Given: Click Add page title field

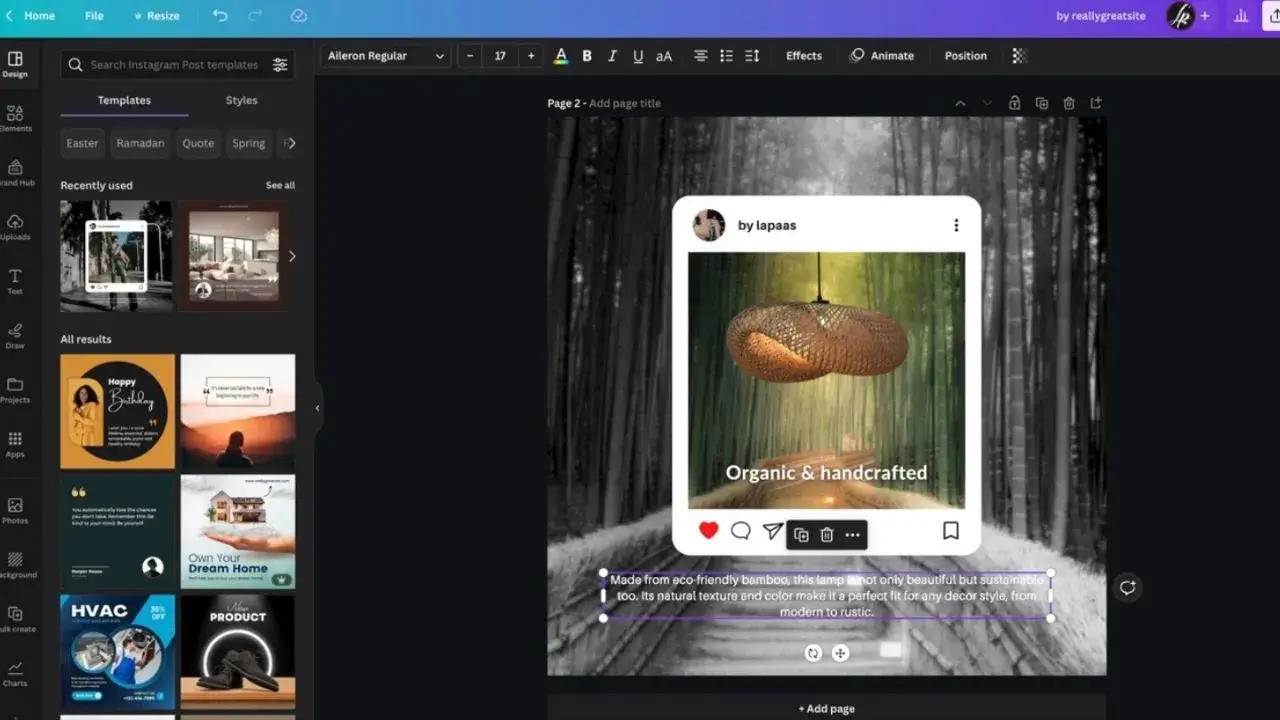Looking at the screenshot, I should pyautogui.click(x=625, y=103).
